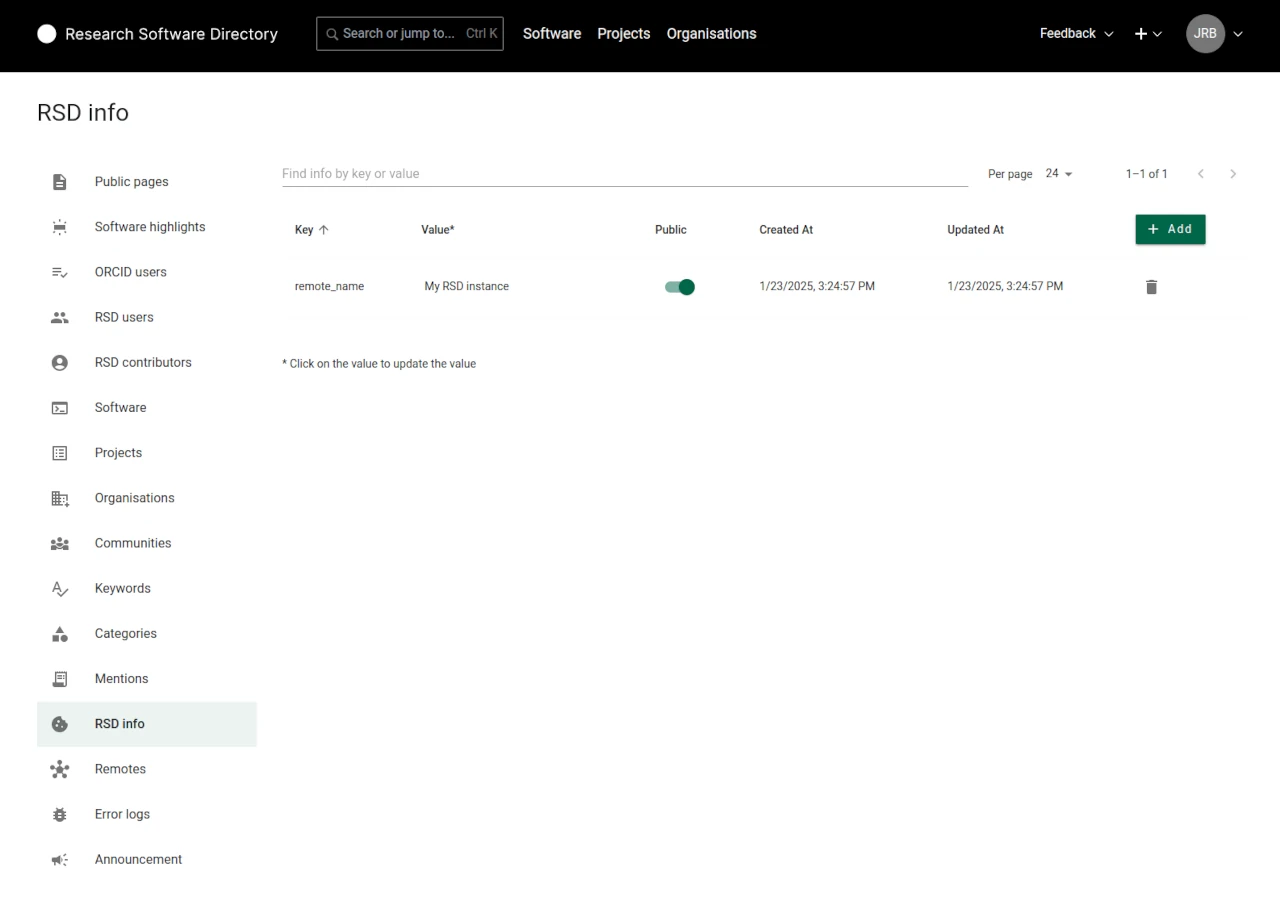The height and width of the screenshot is (900, 1280).
Task: Click the Public pages document icon
Action: click(x=60, y=182)
